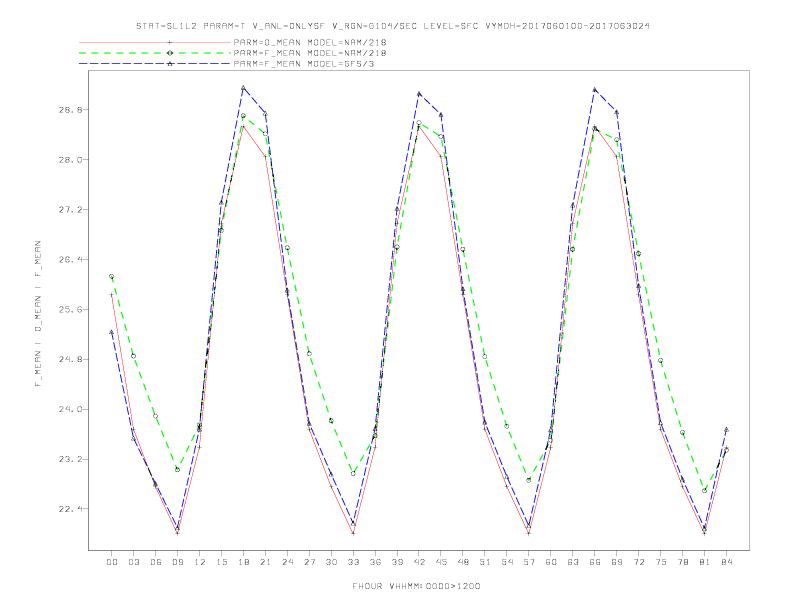The image size is (792, 612).
Task: Click x-axis tick label 24
Action: (287, 562)
